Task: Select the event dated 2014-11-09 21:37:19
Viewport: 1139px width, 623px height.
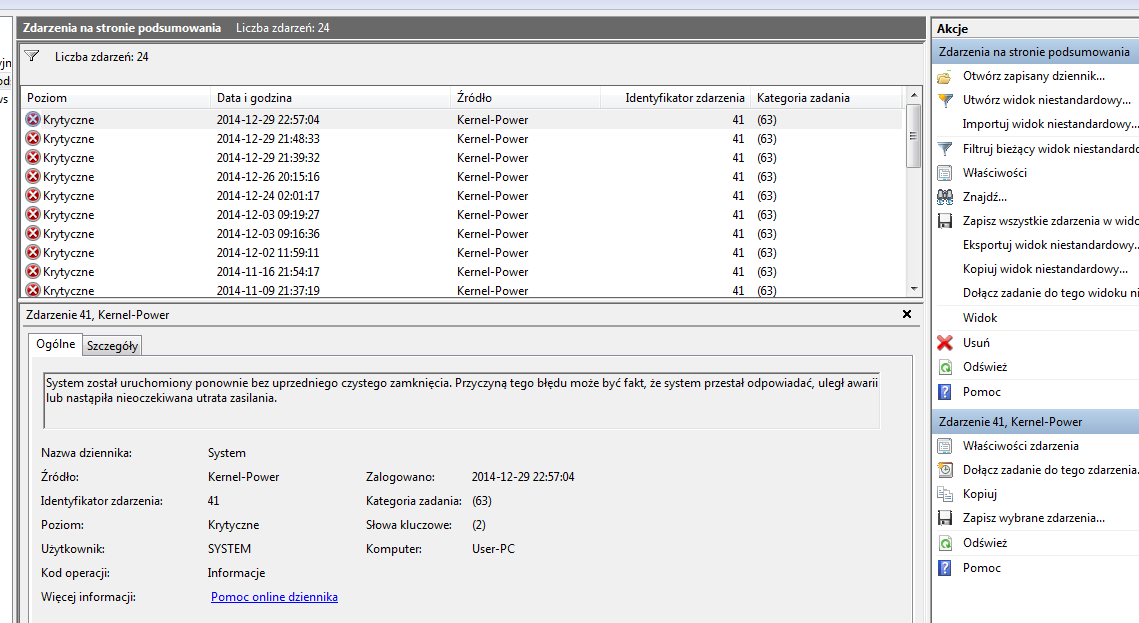Action: 463,290
